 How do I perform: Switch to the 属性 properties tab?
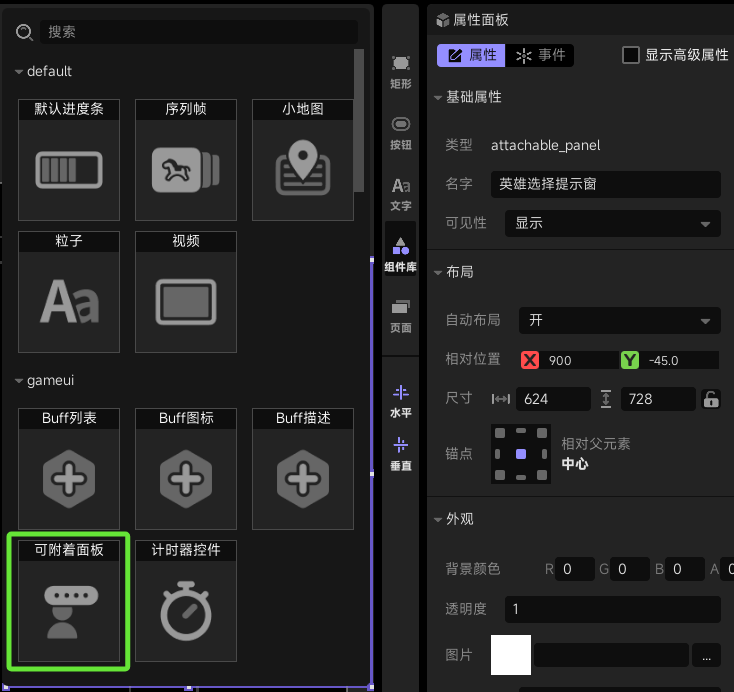pyautogui.click(x=471, y=55)
